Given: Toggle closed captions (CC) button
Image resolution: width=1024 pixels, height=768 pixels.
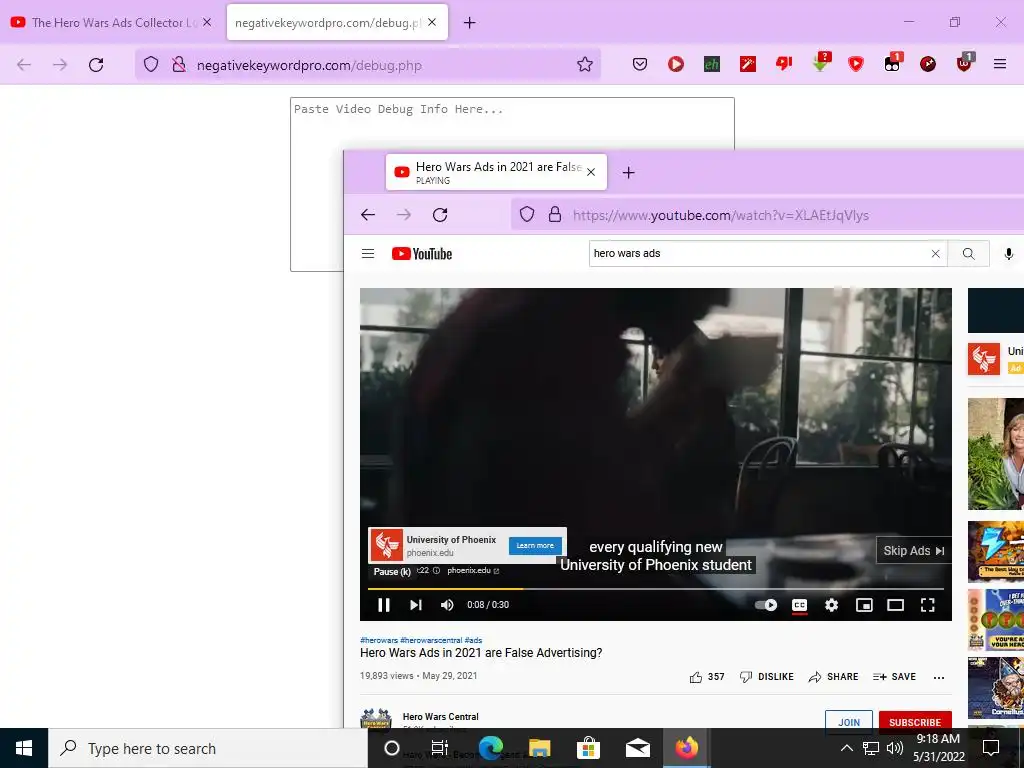Looking at the screenshot, I should (799, 605).
